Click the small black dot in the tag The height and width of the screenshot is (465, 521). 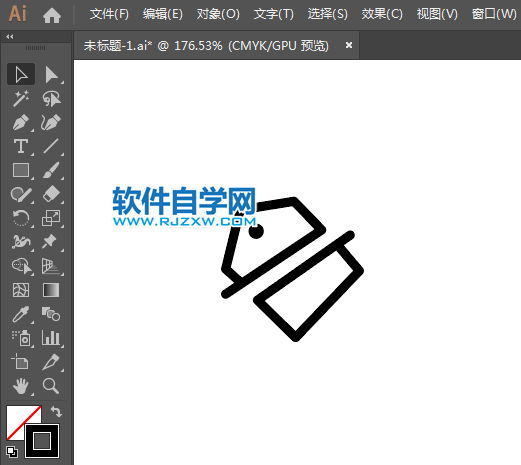(x=256, y=231)
